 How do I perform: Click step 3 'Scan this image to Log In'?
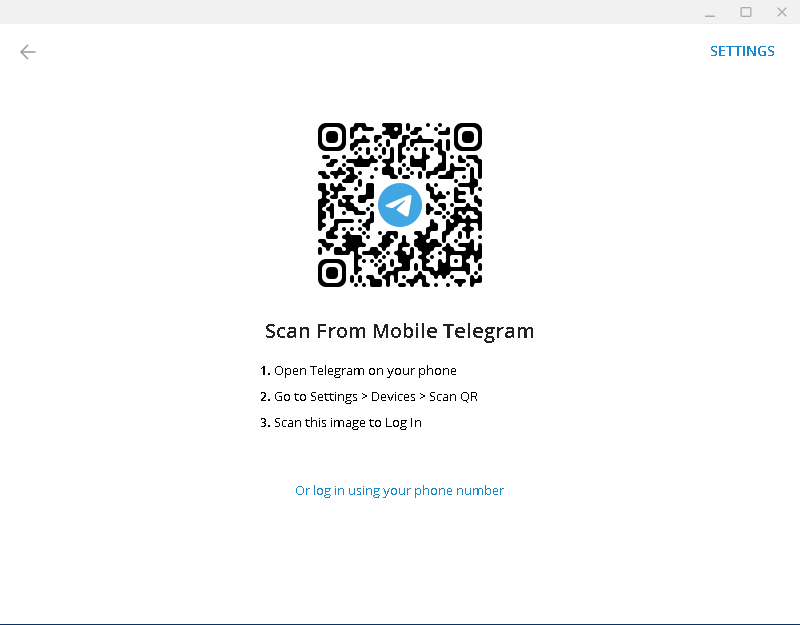point(347,422)
